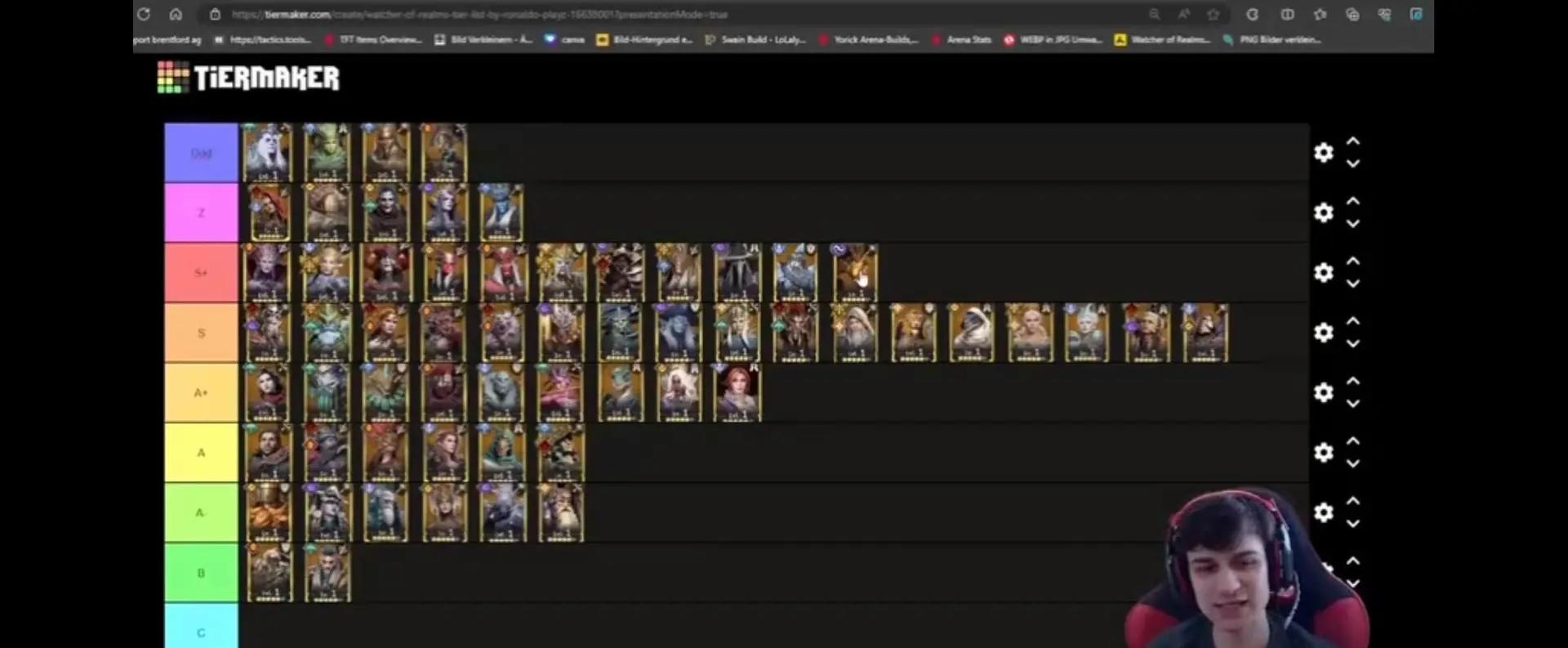Image resolution: width=1568 pixels, height=648 pixels.
Task: Add page to favorites star icon
Action: pyautogui.click(x=1214, y=14)
